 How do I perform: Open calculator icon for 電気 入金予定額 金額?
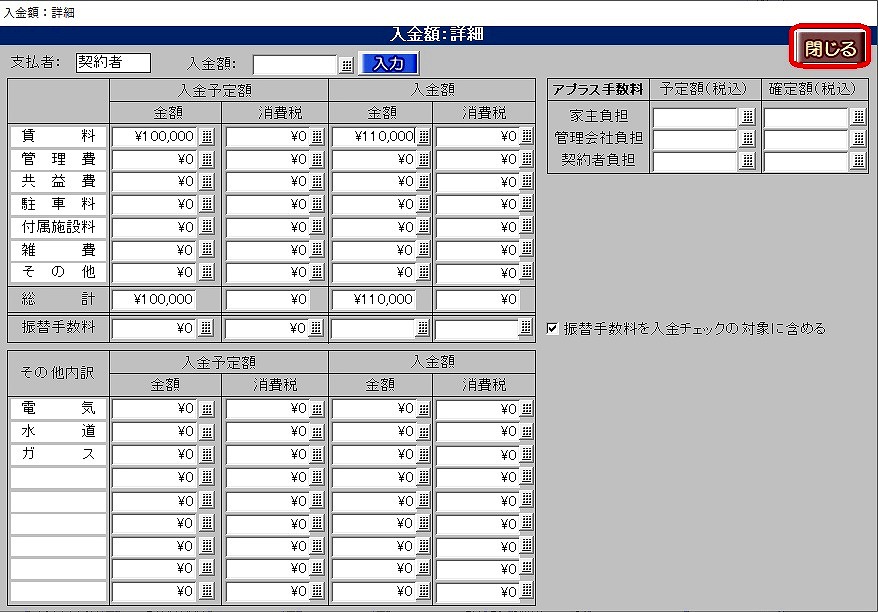(x=207, y=408)
